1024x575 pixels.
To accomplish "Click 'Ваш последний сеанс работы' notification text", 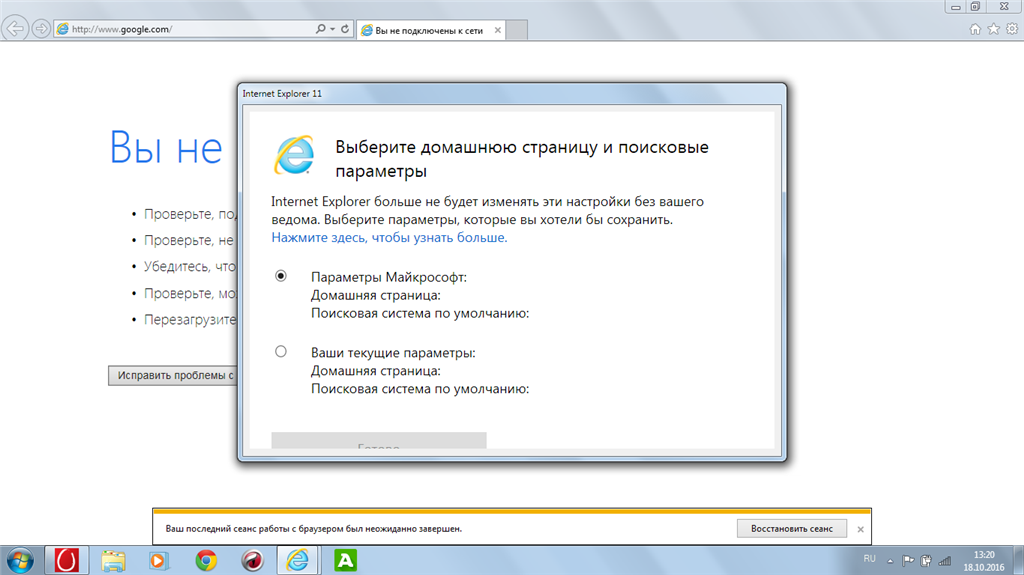I will (313, 529).
